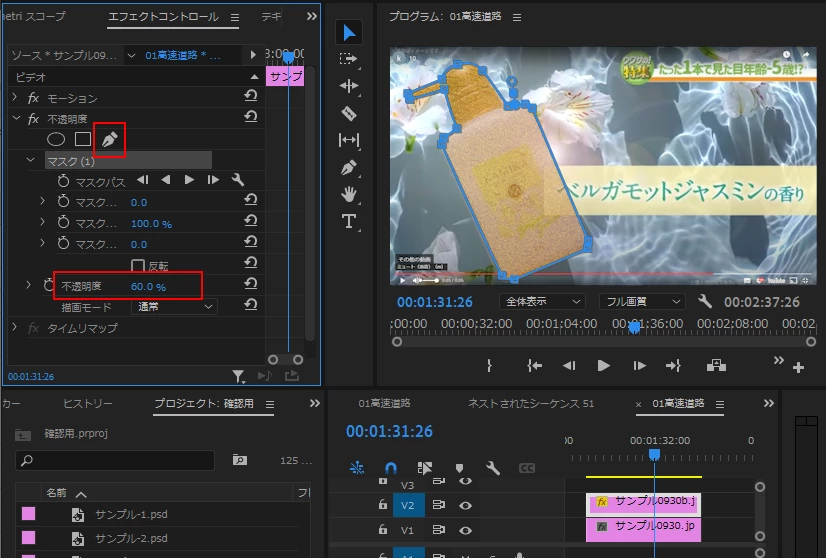Image resolution: width=826 pixels, height=558 pixels.
Task: Select the Type tool
Action: [349, 221]
